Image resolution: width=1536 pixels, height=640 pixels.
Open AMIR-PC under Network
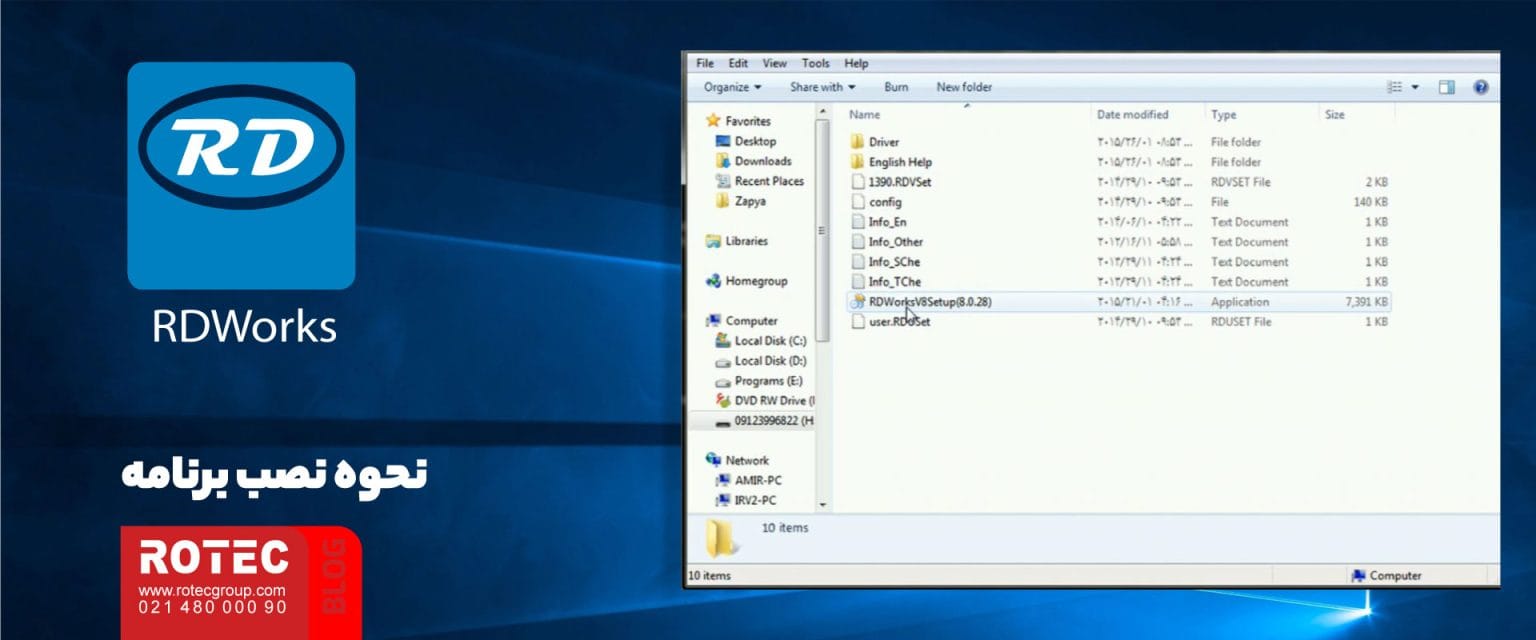pos(758,480)
